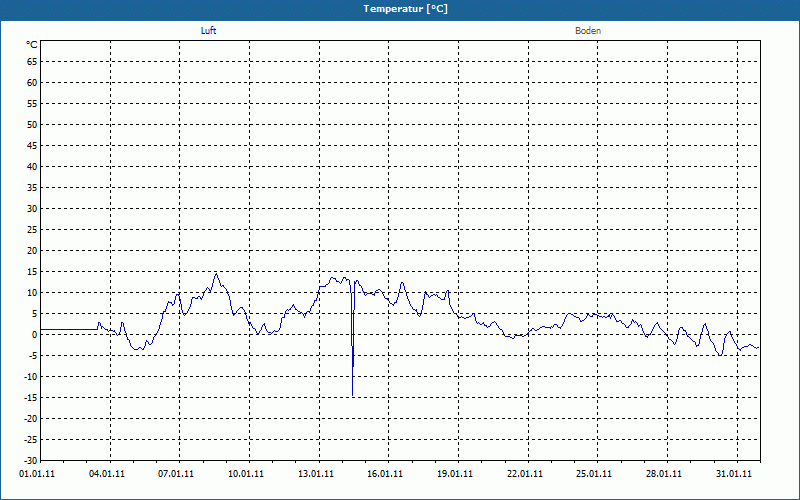Click the °C unit label atop the axis

tap(32, 45)
